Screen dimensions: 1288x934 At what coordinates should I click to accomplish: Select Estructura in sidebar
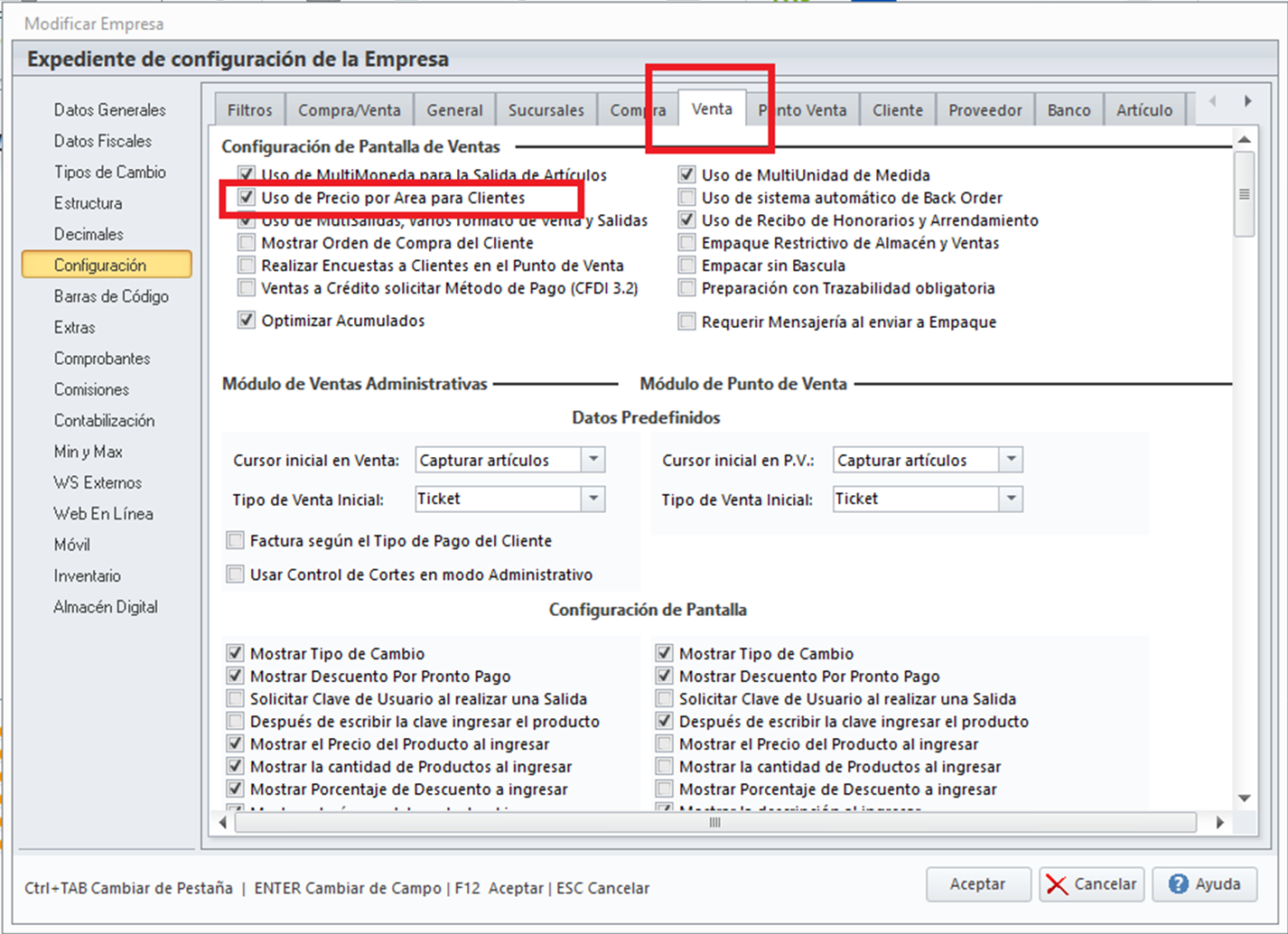(x=88, y=203)
